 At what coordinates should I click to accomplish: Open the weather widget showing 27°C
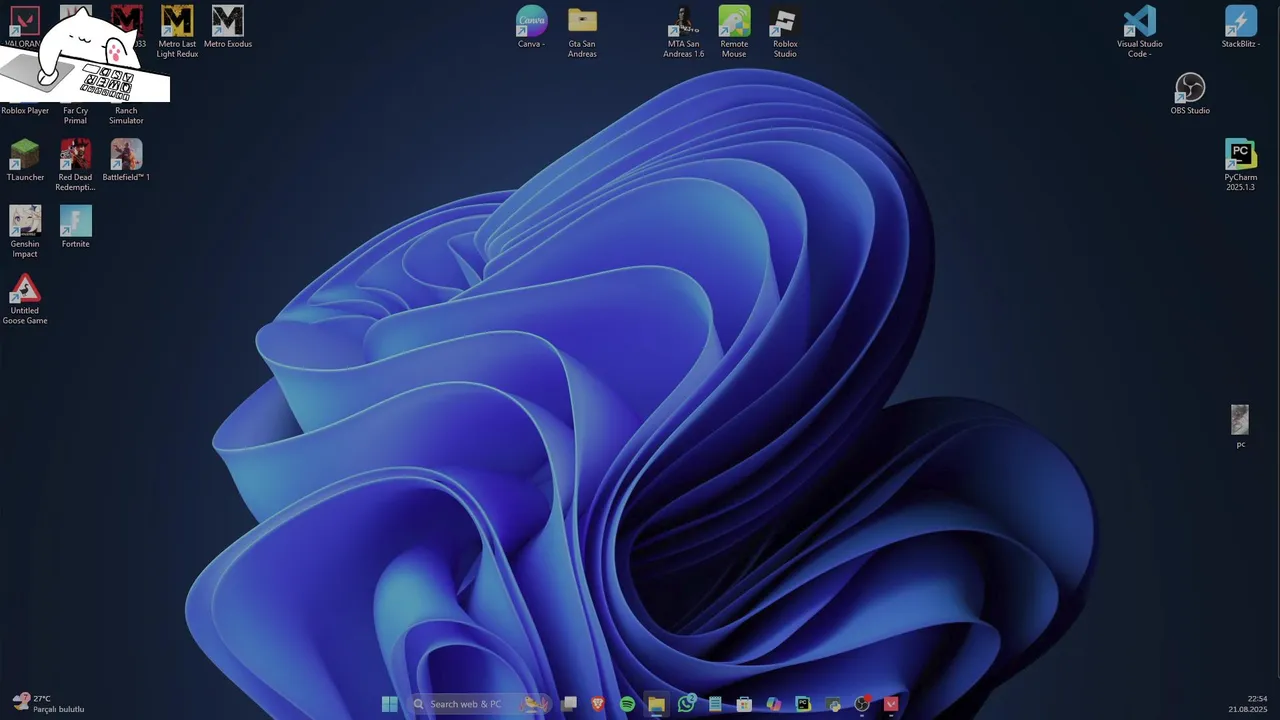point(48,704)
